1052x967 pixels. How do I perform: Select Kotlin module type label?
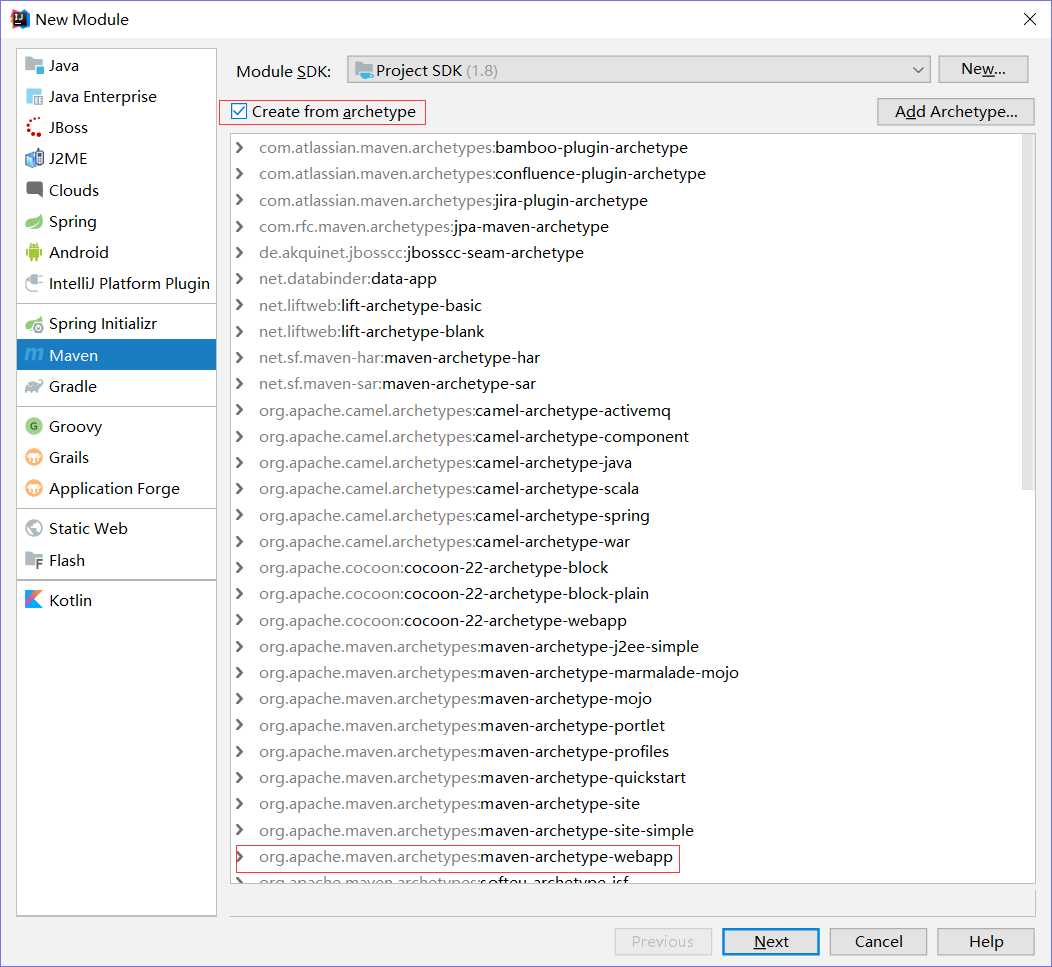point(70,600)
